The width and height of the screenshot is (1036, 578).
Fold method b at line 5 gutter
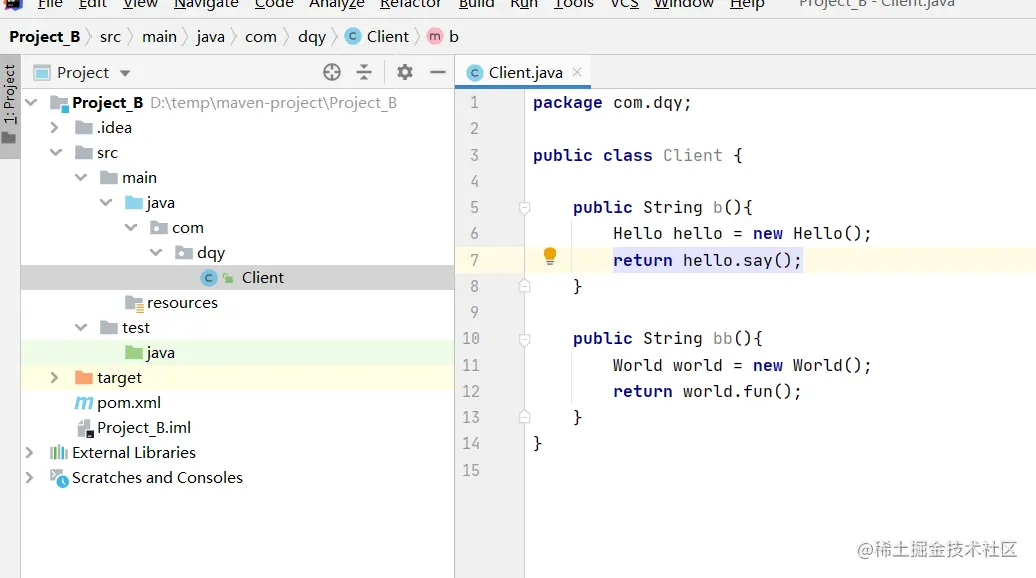pyautogui.click(x=524, y=208)
